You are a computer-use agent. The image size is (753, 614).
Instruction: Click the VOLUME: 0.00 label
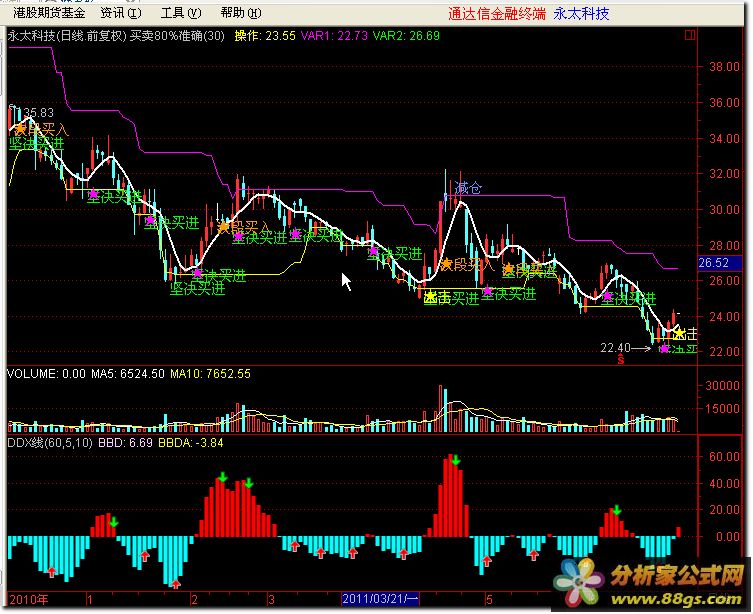coord(46,374)
